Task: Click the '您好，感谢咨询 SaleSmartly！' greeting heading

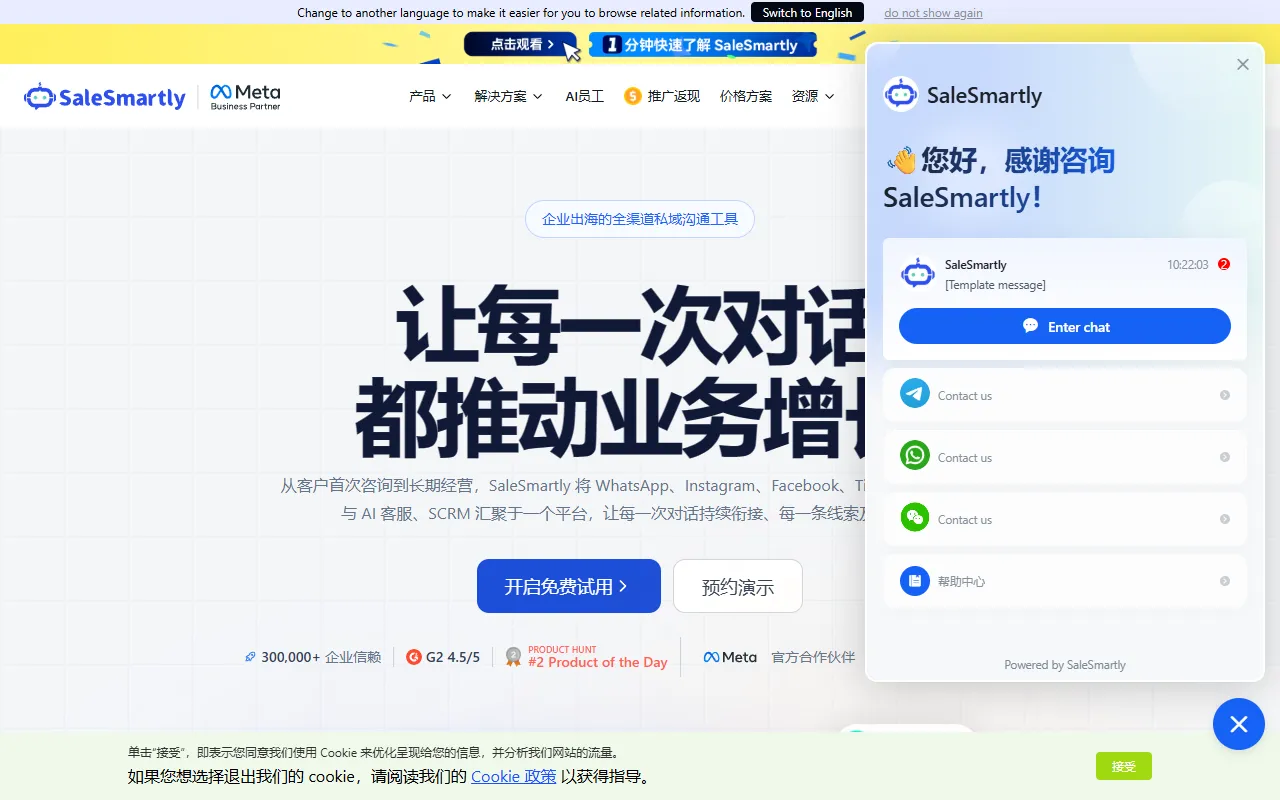Action: (x=1000, y=178)
